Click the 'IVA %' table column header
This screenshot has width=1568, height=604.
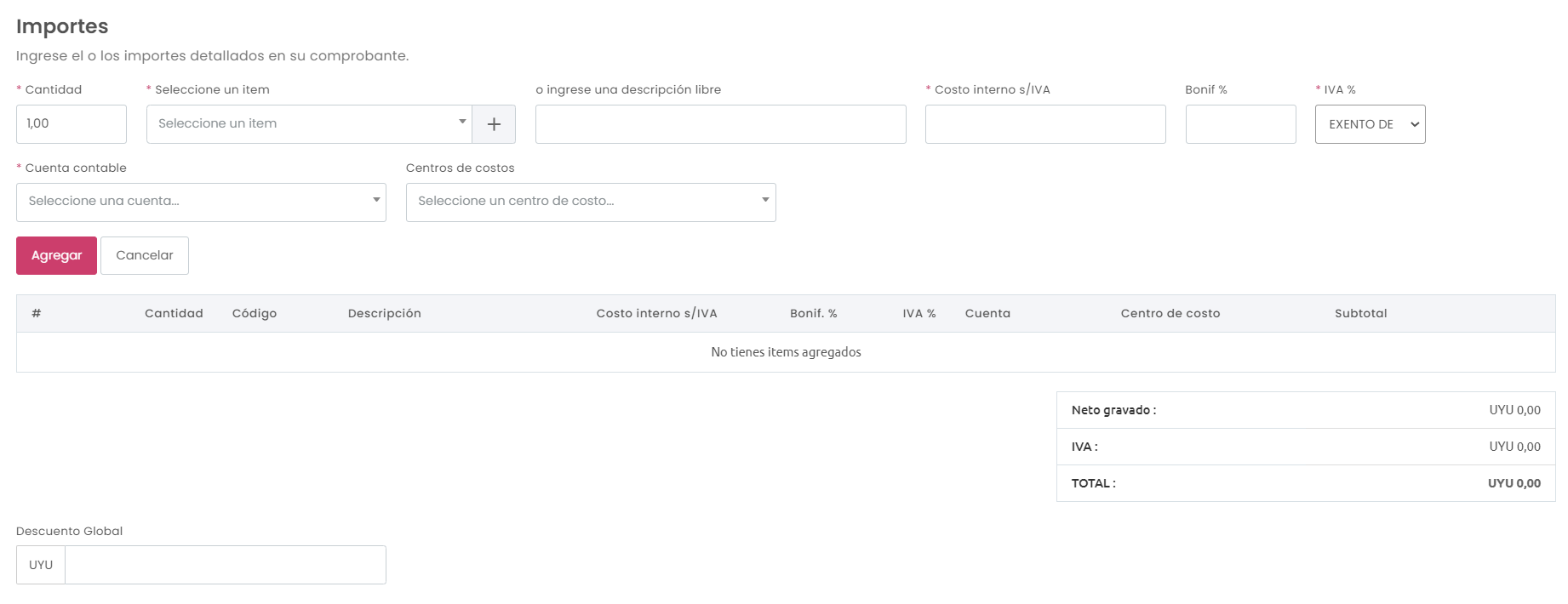click(x=919, y=313)
